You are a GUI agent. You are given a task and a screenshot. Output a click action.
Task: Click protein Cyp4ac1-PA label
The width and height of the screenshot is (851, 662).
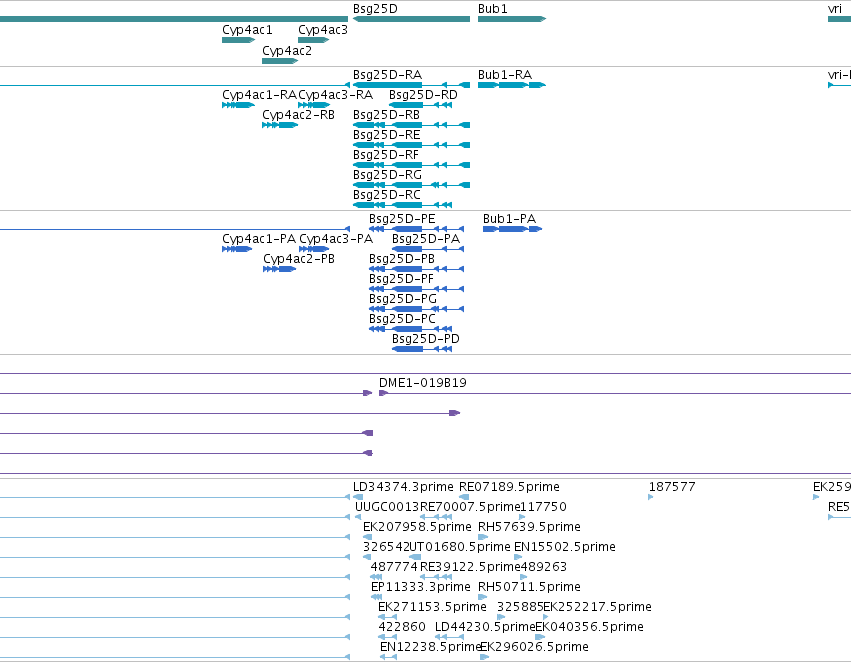259,239
